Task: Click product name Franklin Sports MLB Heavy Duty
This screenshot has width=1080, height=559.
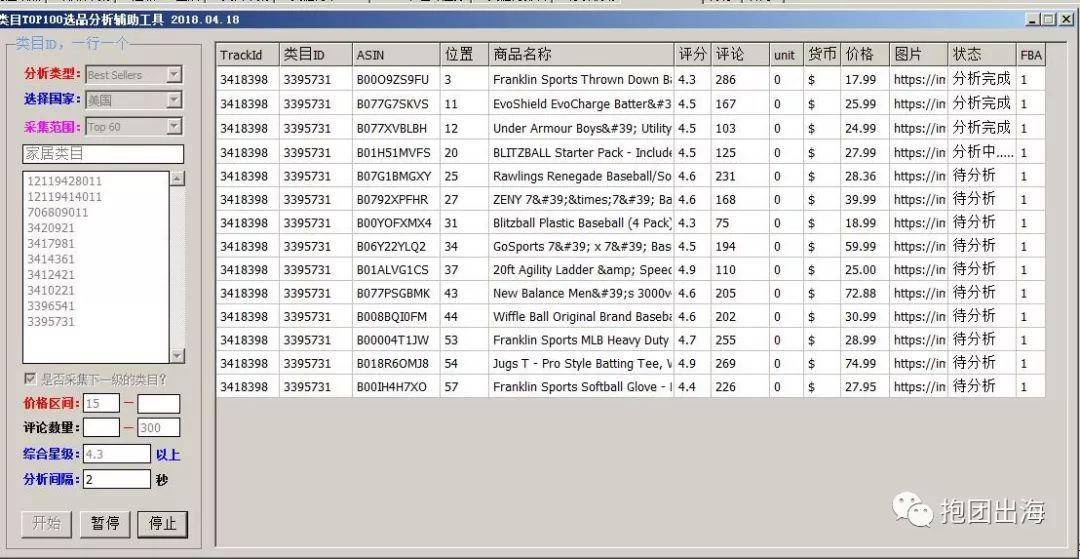Action: pyautogui.click(x=581, y=340)
